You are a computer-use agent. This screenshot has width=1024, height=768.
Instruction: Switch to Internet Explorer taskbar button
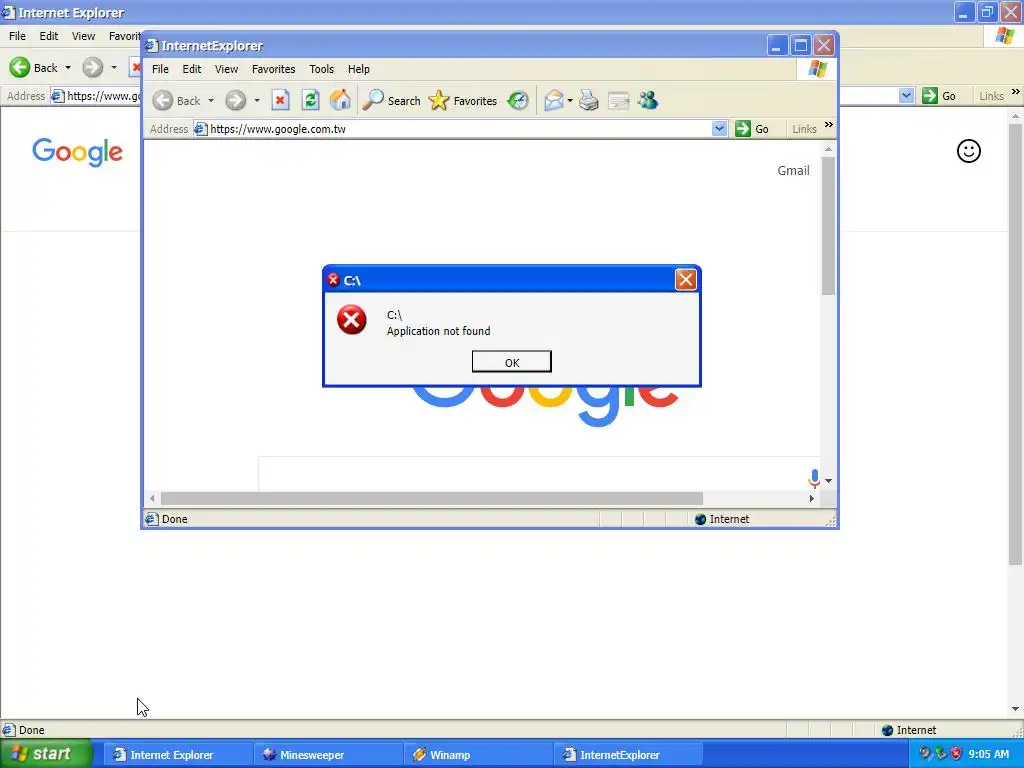(178, 755)
